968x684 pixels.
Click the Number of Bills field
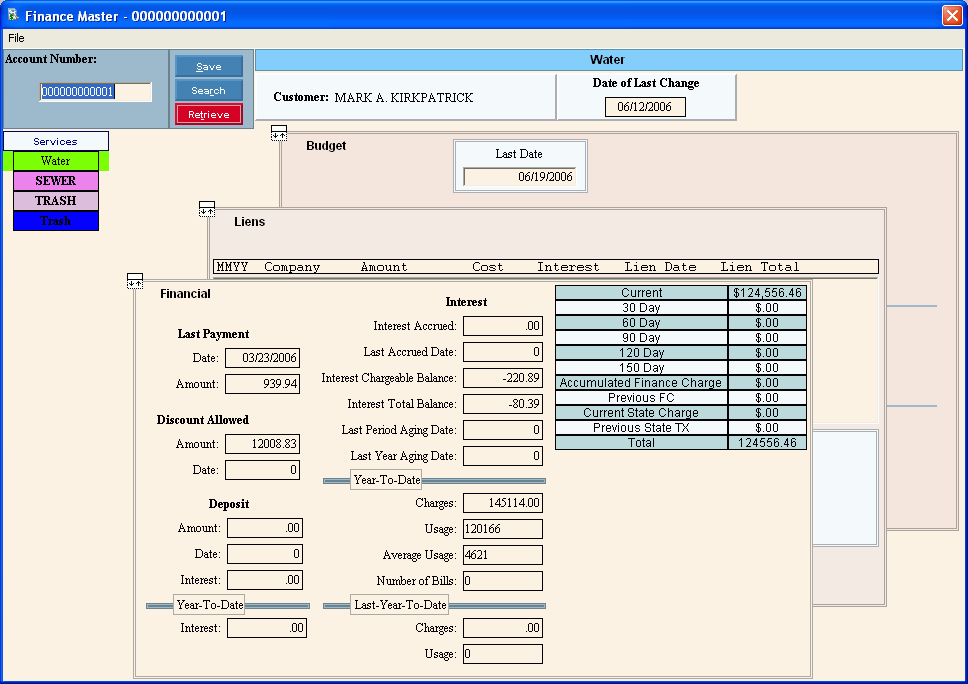coord(503,581)
